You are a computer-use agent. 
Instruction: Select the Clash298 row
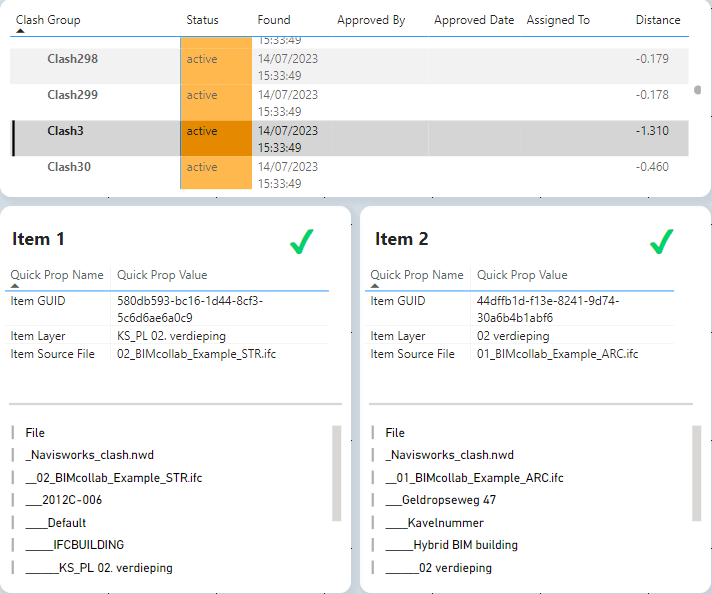(73, 59)
